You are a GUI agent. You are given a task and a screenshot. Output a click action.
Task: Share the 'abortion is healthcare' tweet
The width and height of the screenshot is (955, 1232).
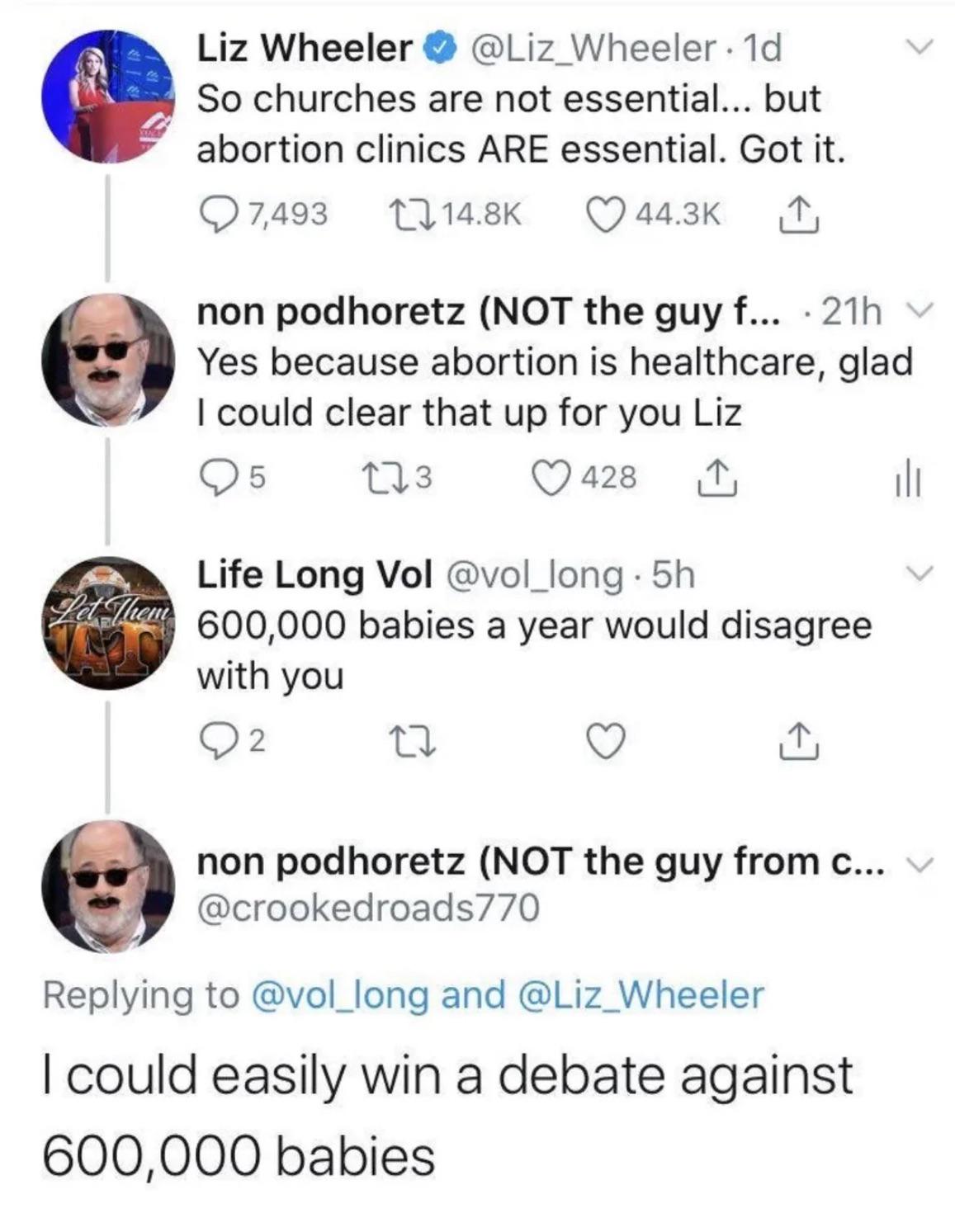716,478
